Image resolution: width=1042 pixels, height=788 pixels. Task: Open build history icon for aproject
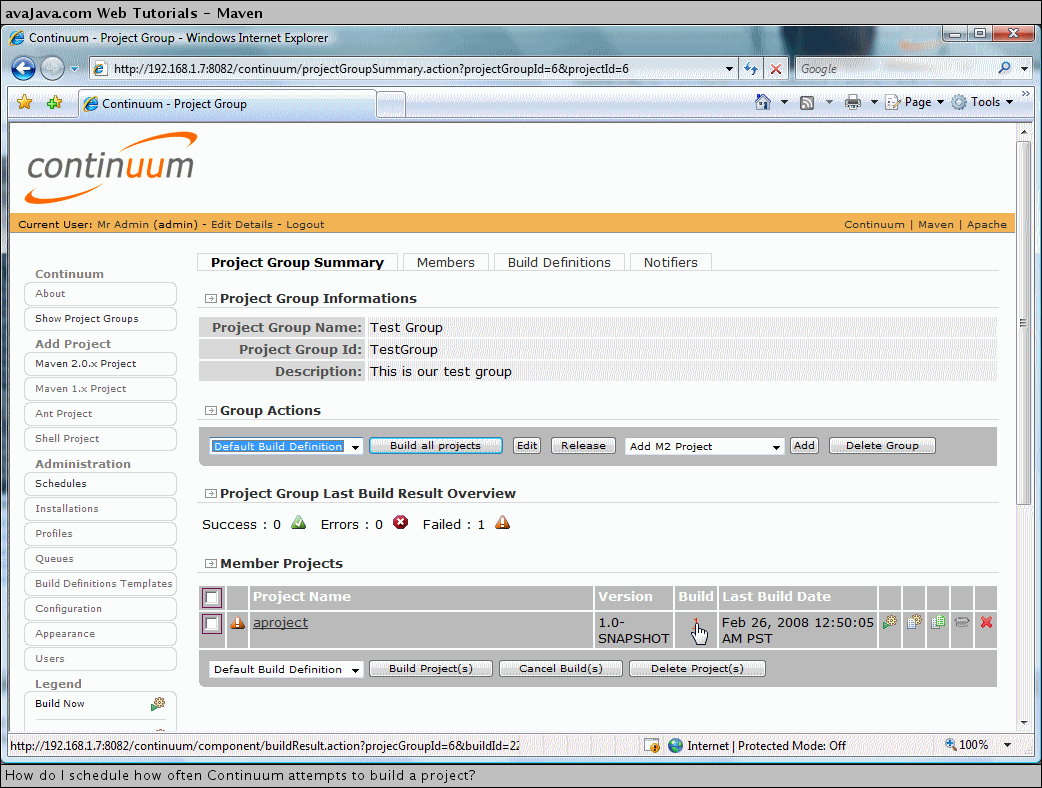point(913,622)
